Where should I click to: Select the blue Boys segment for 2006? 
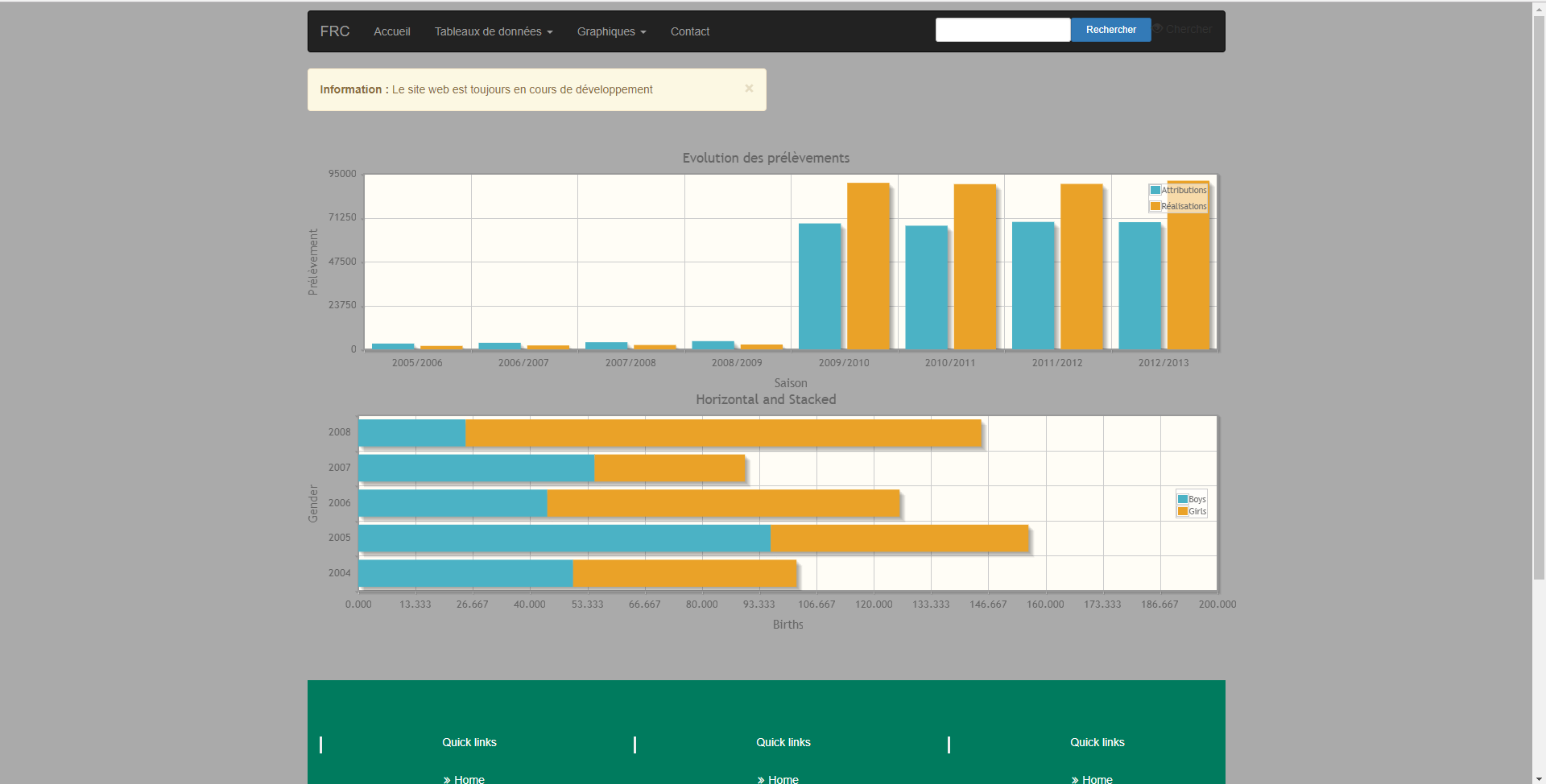[453, 503]
